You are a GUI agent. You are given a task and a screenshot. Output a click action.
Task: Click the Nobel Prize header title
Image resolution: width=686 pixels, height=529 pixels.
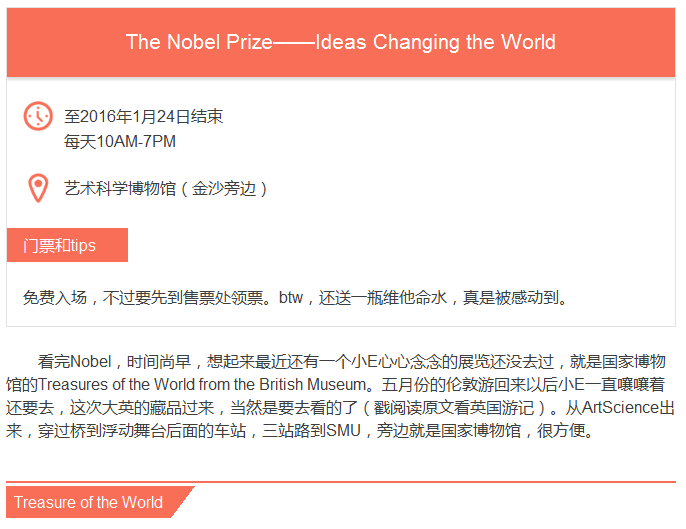pyautogui.click(x=341, y=42)
